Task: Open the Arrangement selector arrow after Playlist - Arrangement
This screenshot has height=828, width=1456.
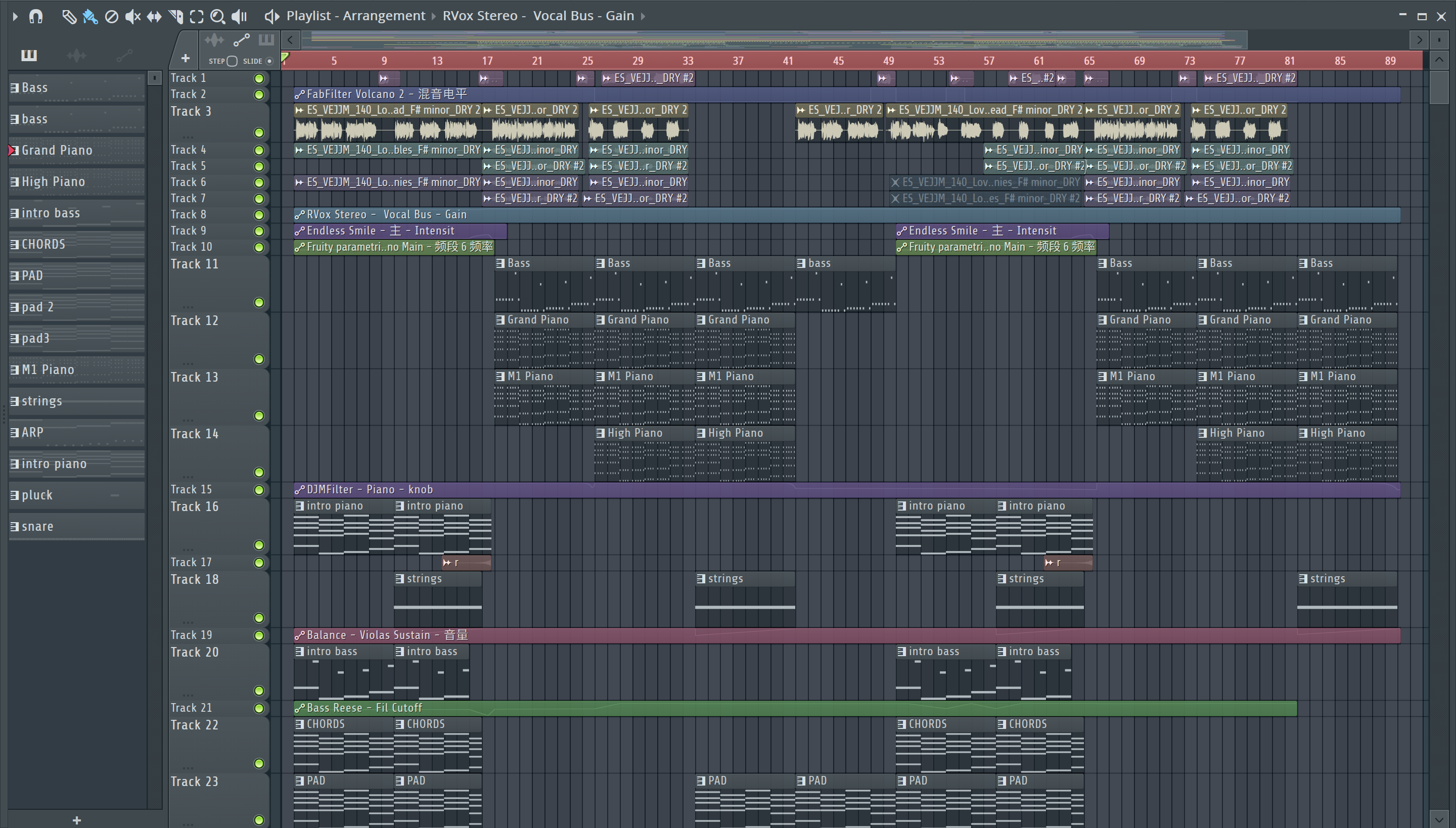Action: click(x=433, y=16)
